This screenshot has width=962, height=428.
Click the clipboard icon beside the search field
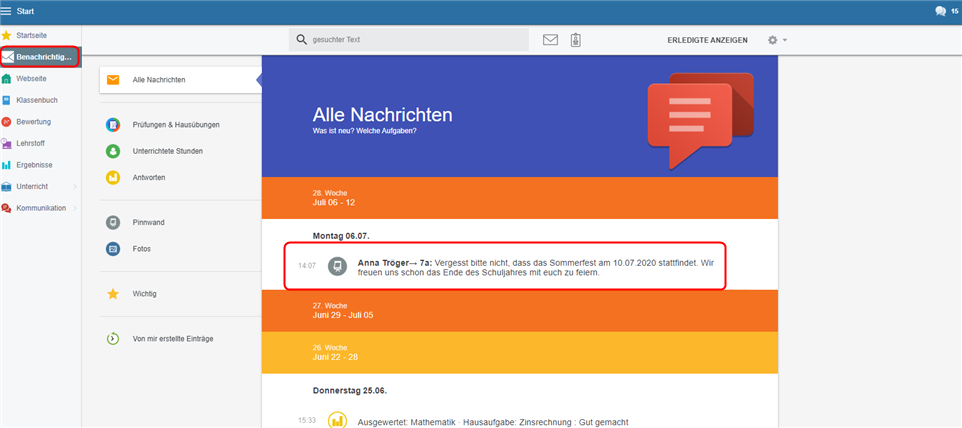575,40
